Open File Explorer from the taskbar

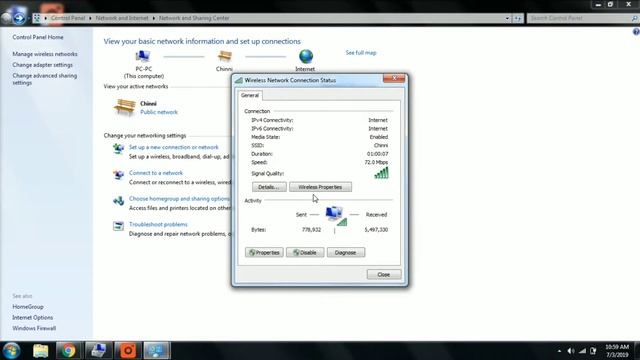coord(40,351)
